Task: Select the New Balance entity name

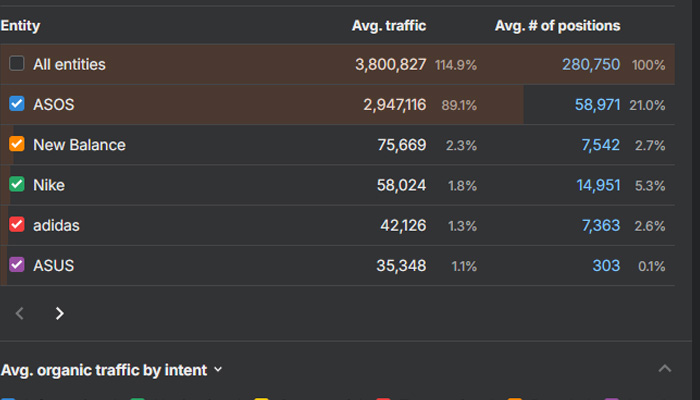Action: (79, 145)
